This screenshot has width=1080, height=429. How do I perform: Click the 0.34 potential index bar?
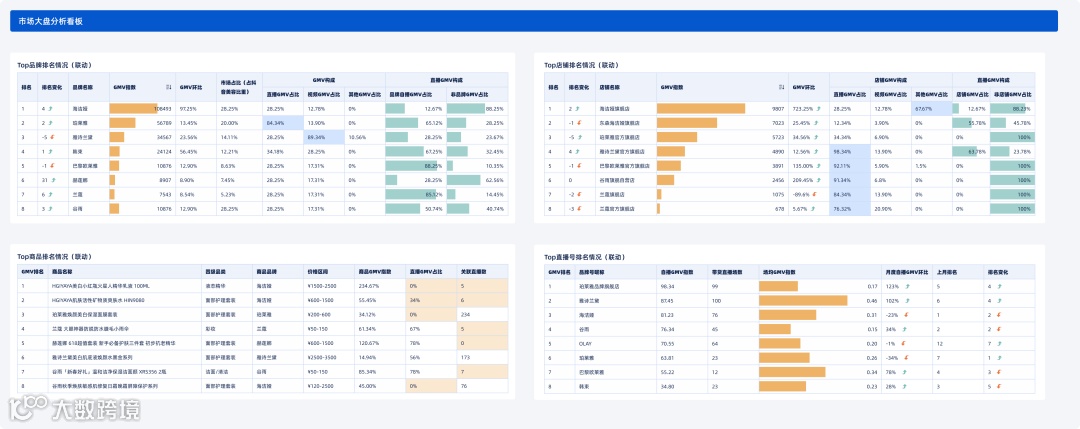[792, 372]
